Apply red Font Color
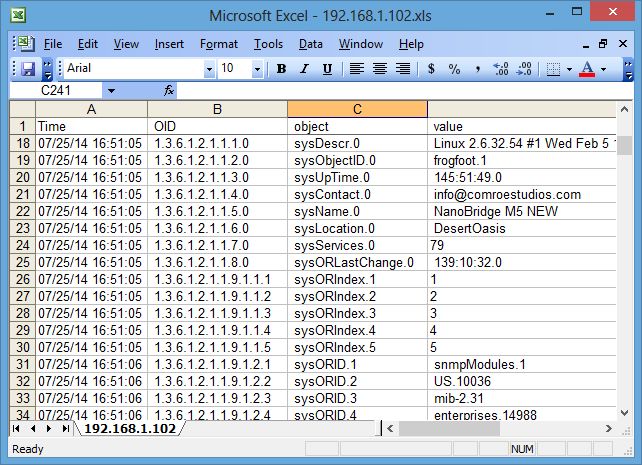This screenshot has width=642, height=465. point(587,69)
